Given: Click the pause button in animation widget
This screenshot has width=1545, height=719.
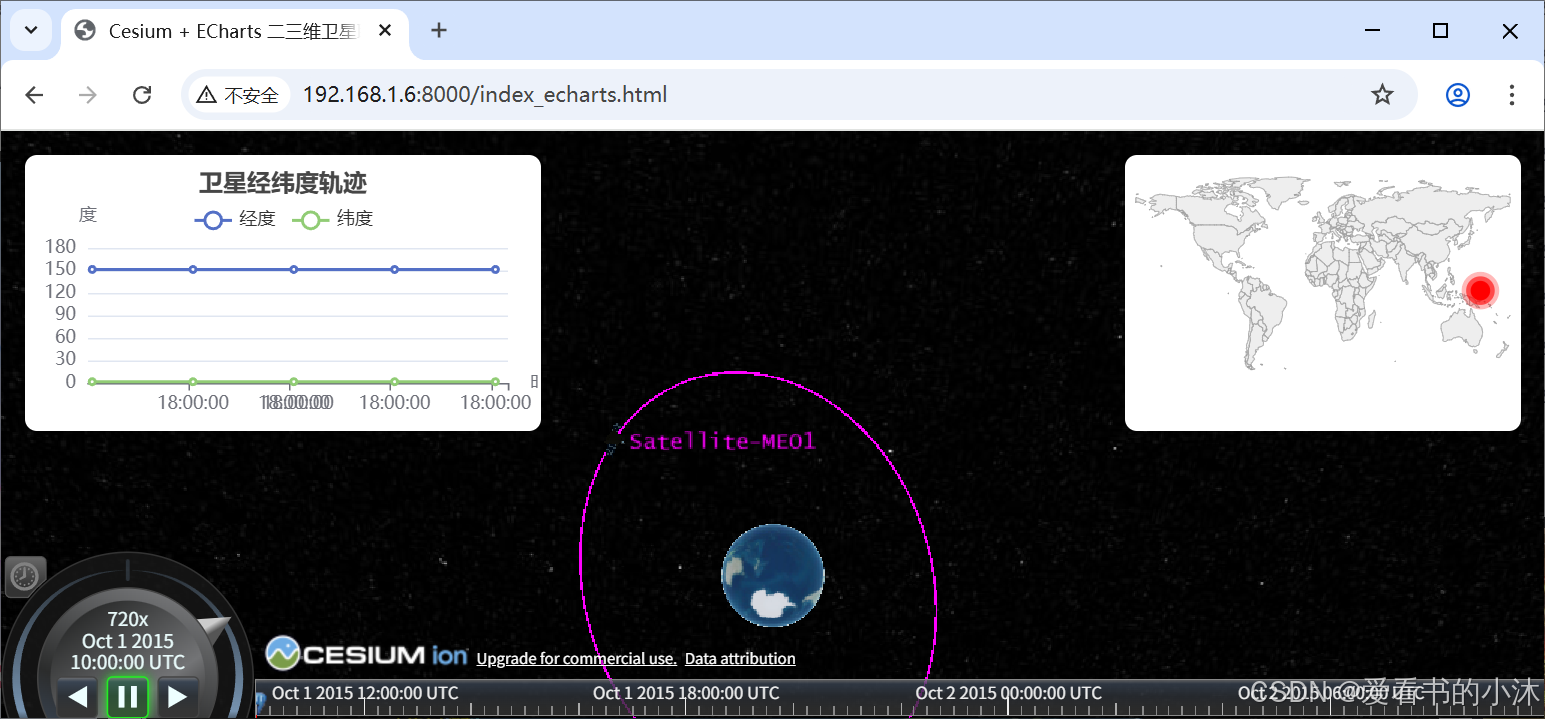Looking at the screenshot, I should (128, 697).
